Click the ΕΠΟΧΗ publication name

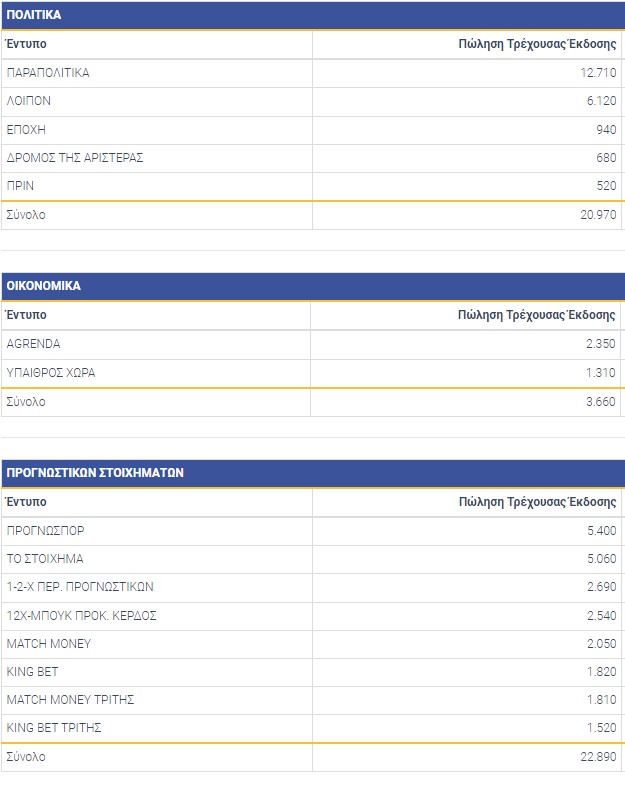(x=26, y=129)
